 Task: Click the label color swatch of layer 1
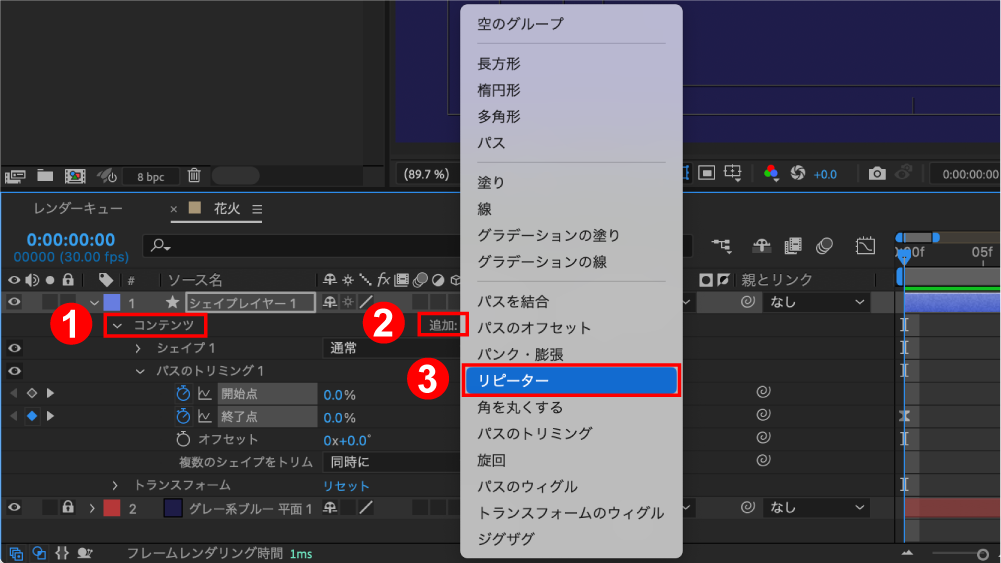[x=112, y=302]
